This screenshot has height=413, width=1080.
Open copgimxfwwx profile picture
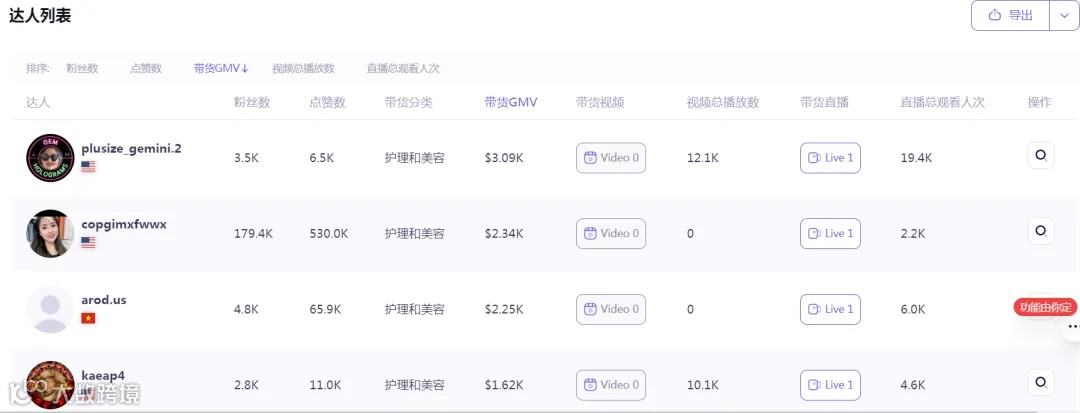click(50, 234)
